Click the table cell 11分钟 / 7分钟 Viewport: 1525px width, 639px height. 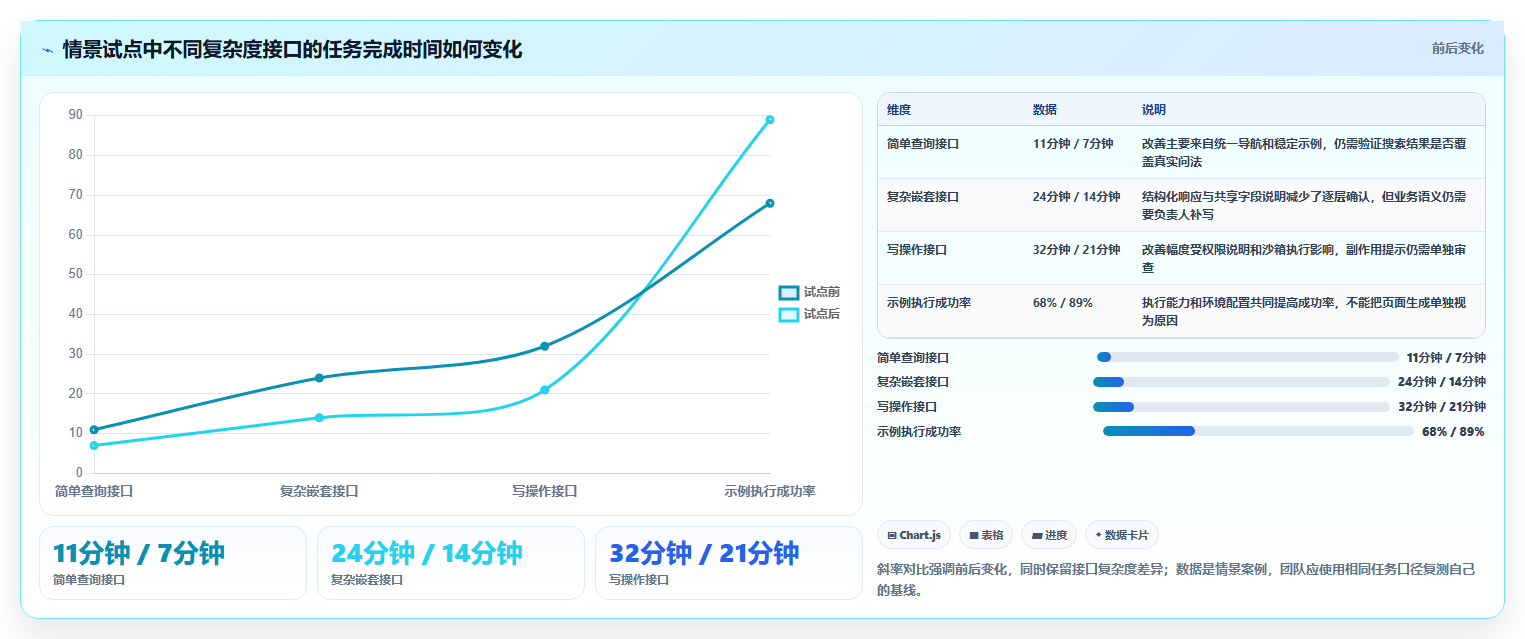point(1073,144)
